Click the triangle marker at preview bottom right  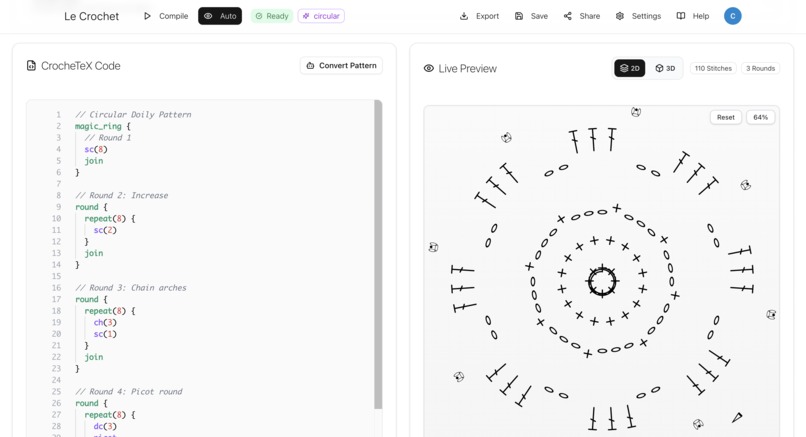737,417
